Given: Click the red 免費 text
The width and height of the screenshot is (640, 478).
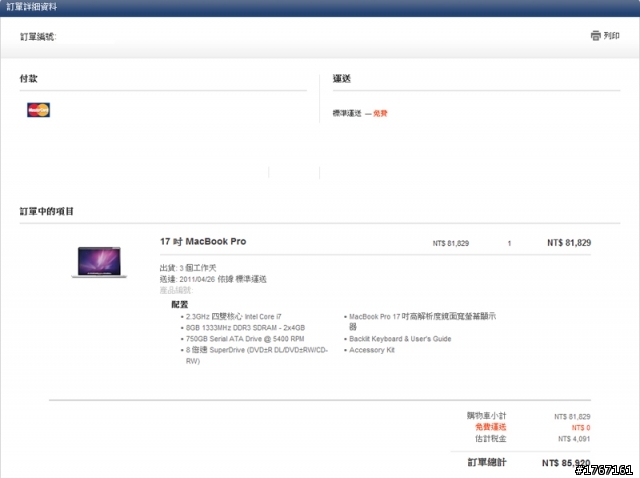Looking at the screenshot, I should pyautogui.click(x=380, y=113).
